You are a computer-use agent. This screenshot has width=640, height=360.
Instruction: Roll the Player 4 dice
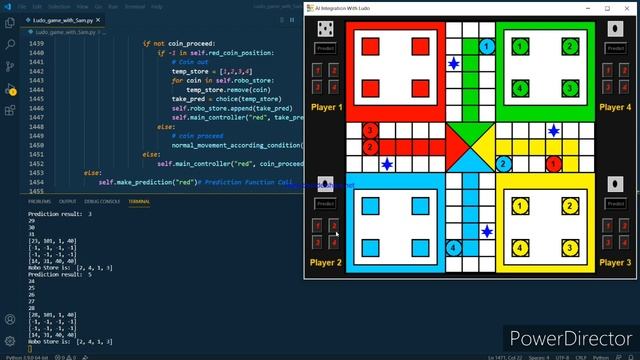click(x=615, y=29)
